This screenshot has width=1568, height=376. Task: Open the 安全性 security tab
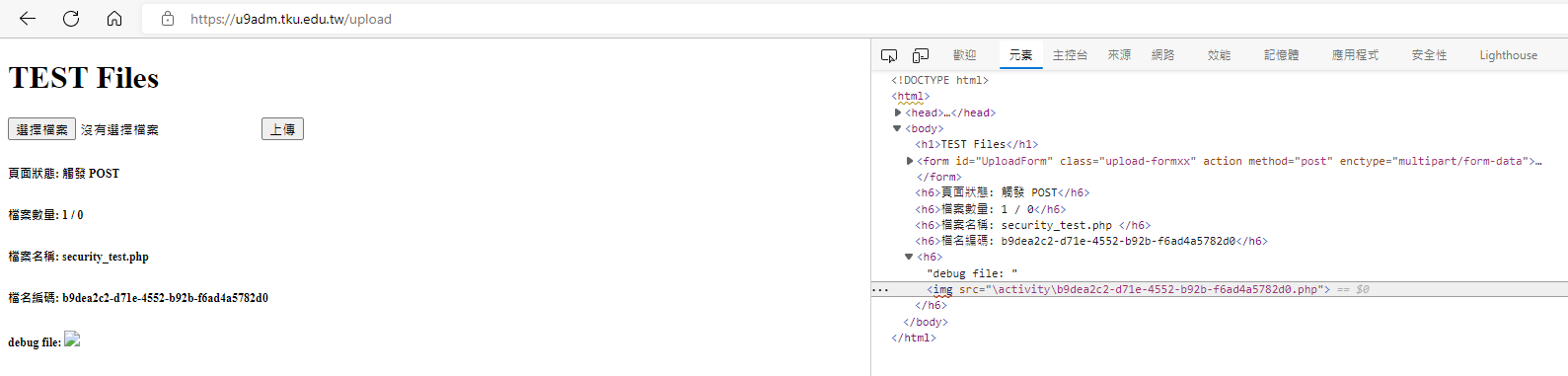pos(1429,55)
